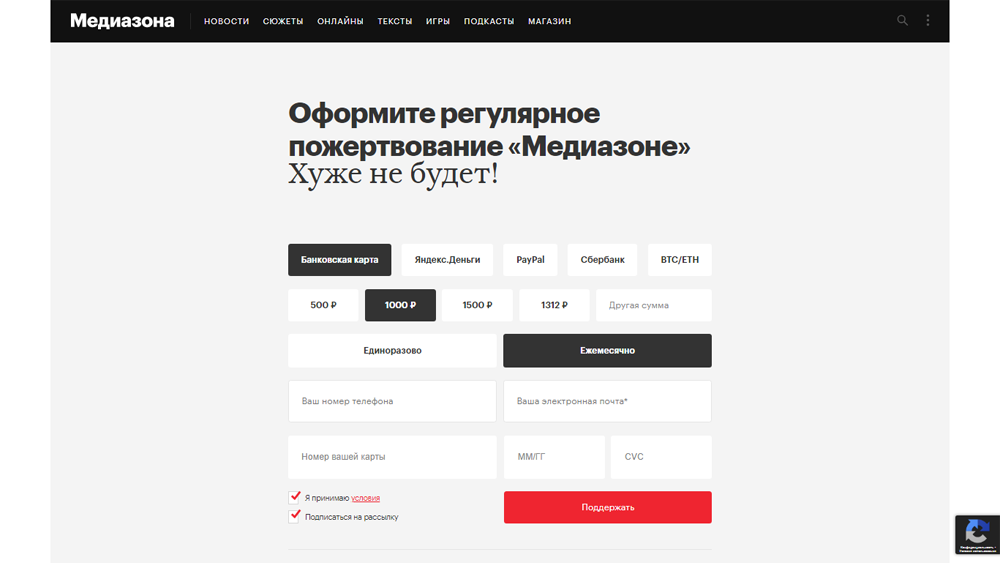Focus the Ваш номер телефона field

pyautogui.click(x=392, y=401)
